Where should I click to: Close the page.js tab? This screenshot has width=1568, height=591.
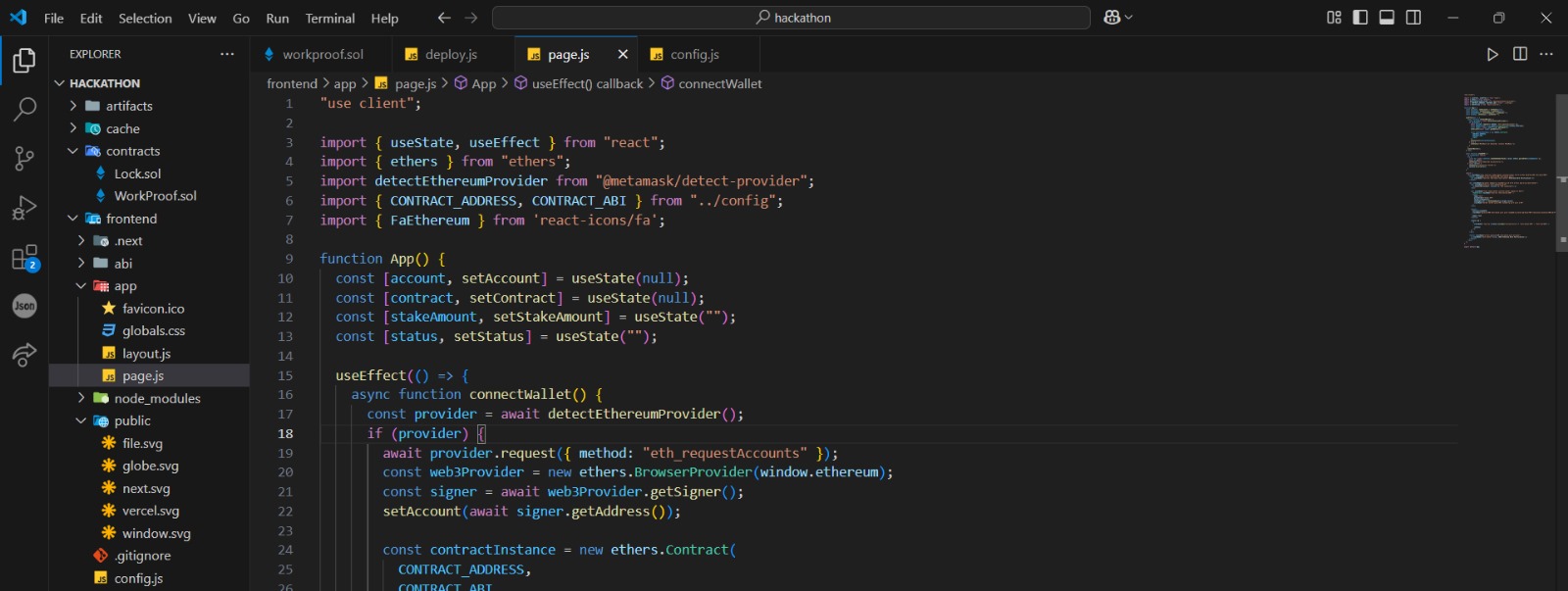tap(622, 54)
